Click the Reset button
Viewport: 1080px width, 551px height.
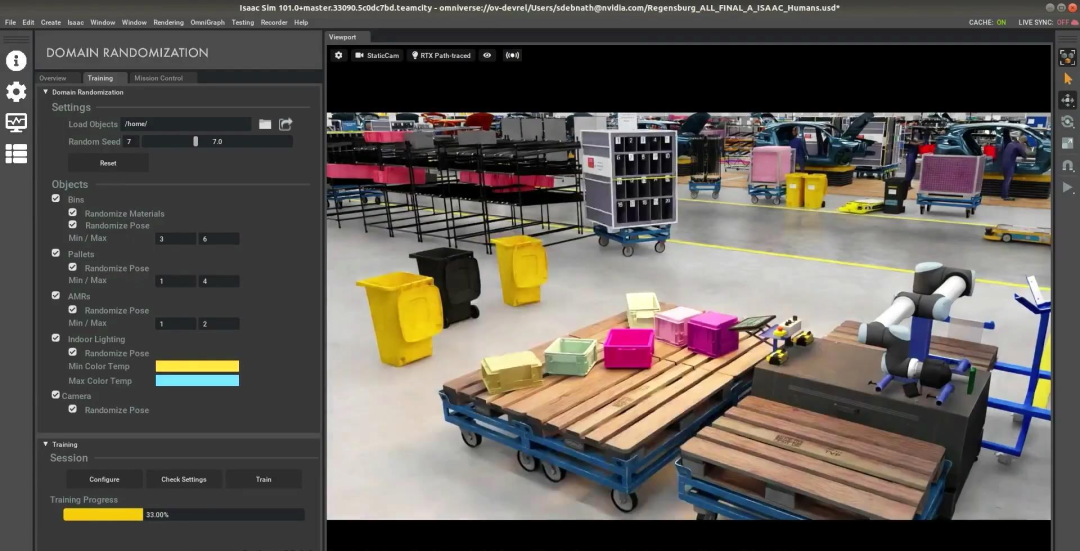(108, 162)
